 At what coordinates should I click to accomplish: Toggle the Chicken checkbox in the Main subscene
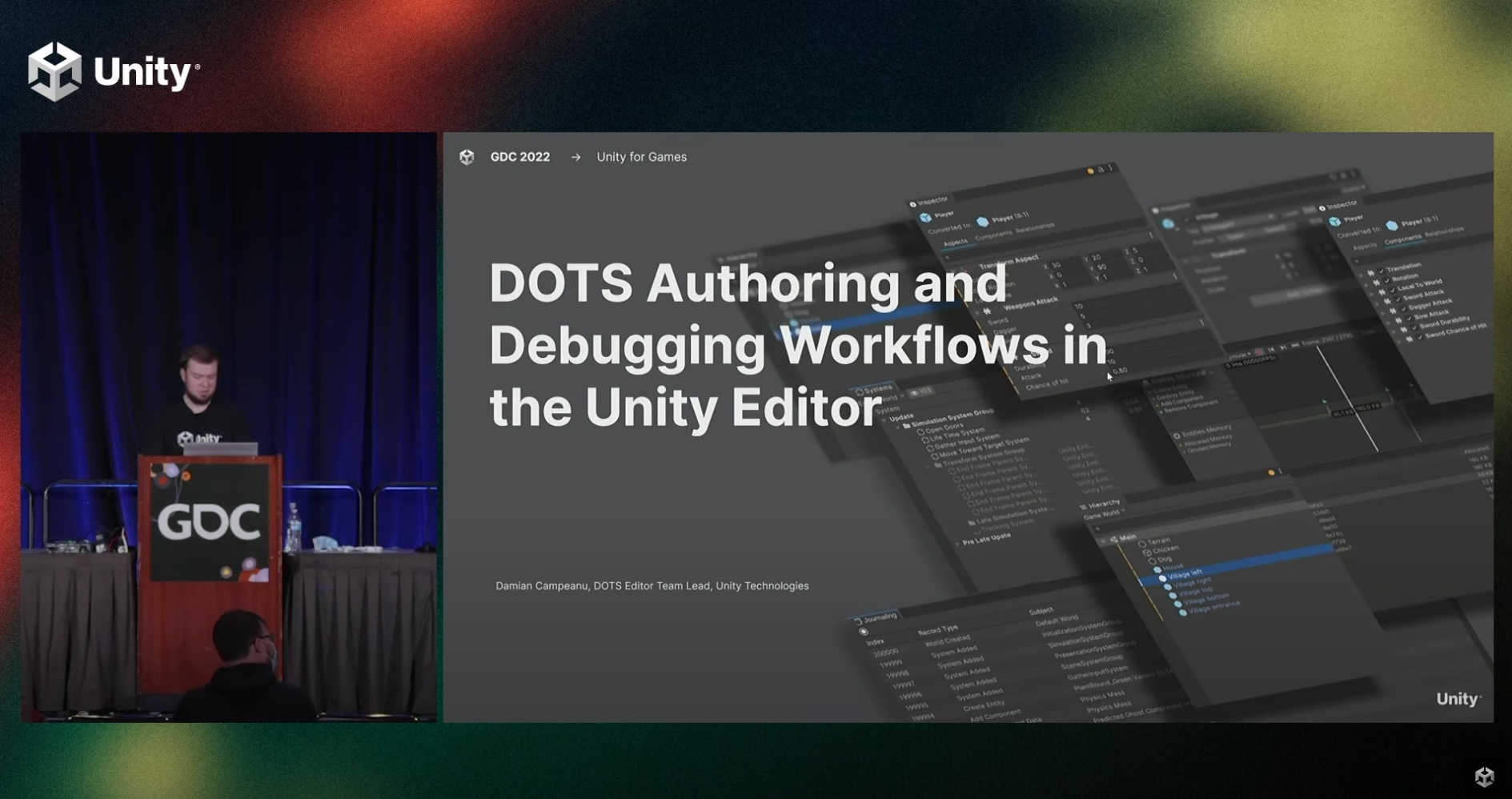point(1145,552)
